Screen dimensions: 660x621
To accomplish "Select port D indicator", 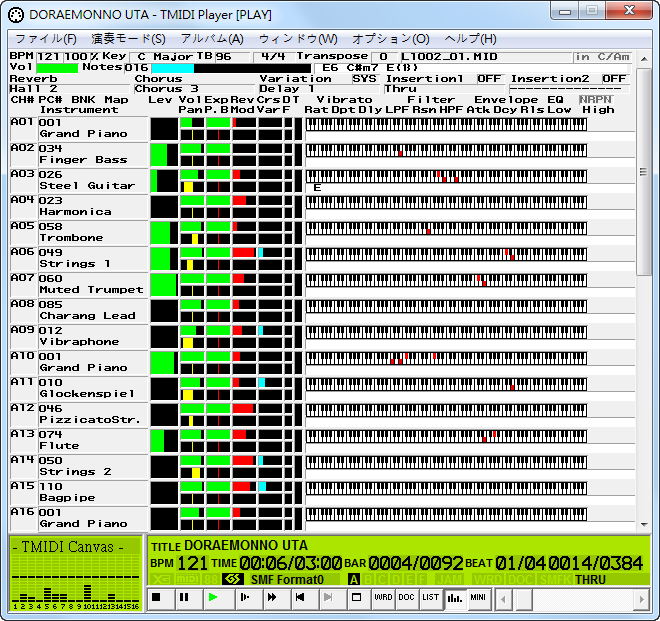I will click(396, 579).
